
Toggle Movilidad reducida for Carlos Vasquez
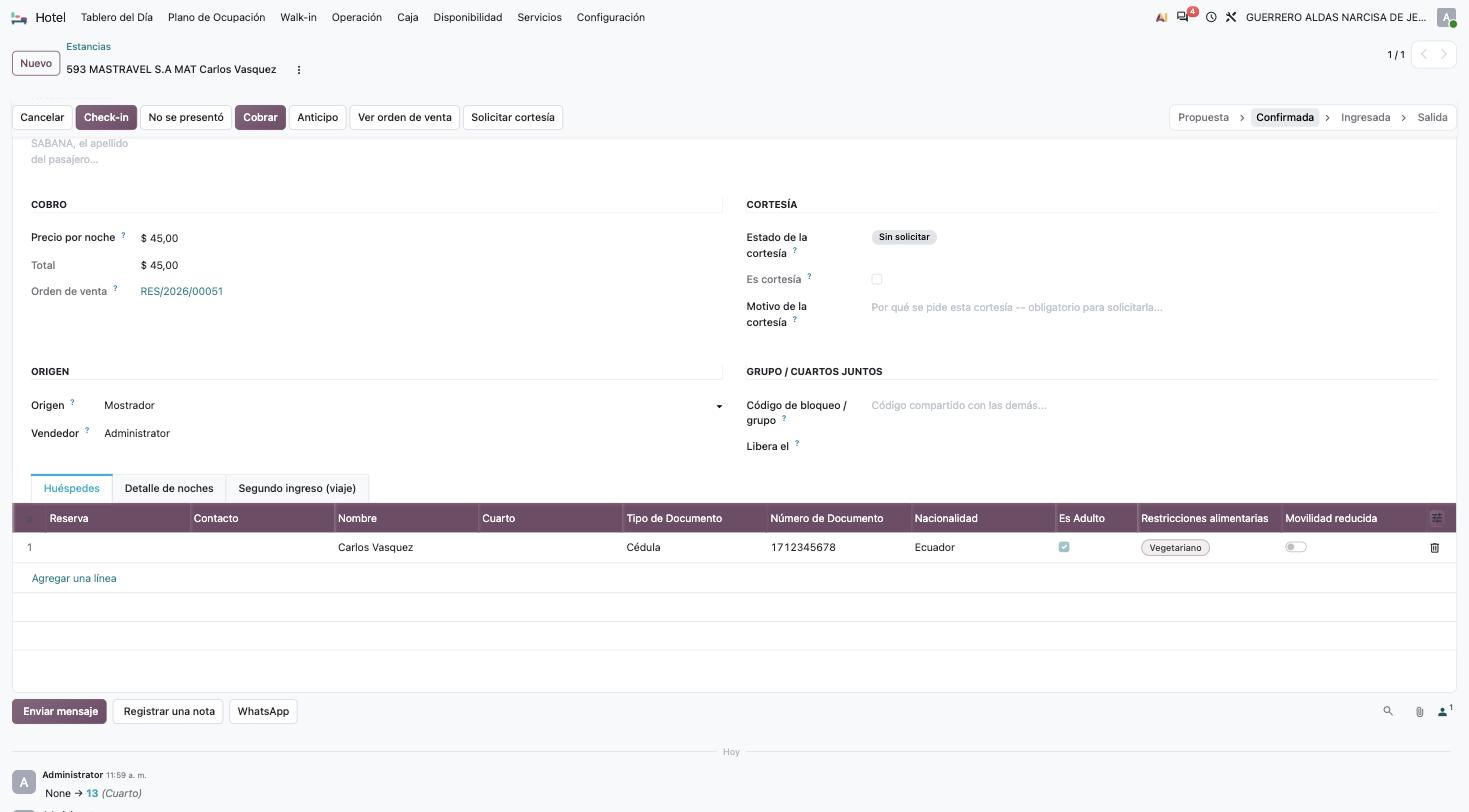[x=1296, y=547]
